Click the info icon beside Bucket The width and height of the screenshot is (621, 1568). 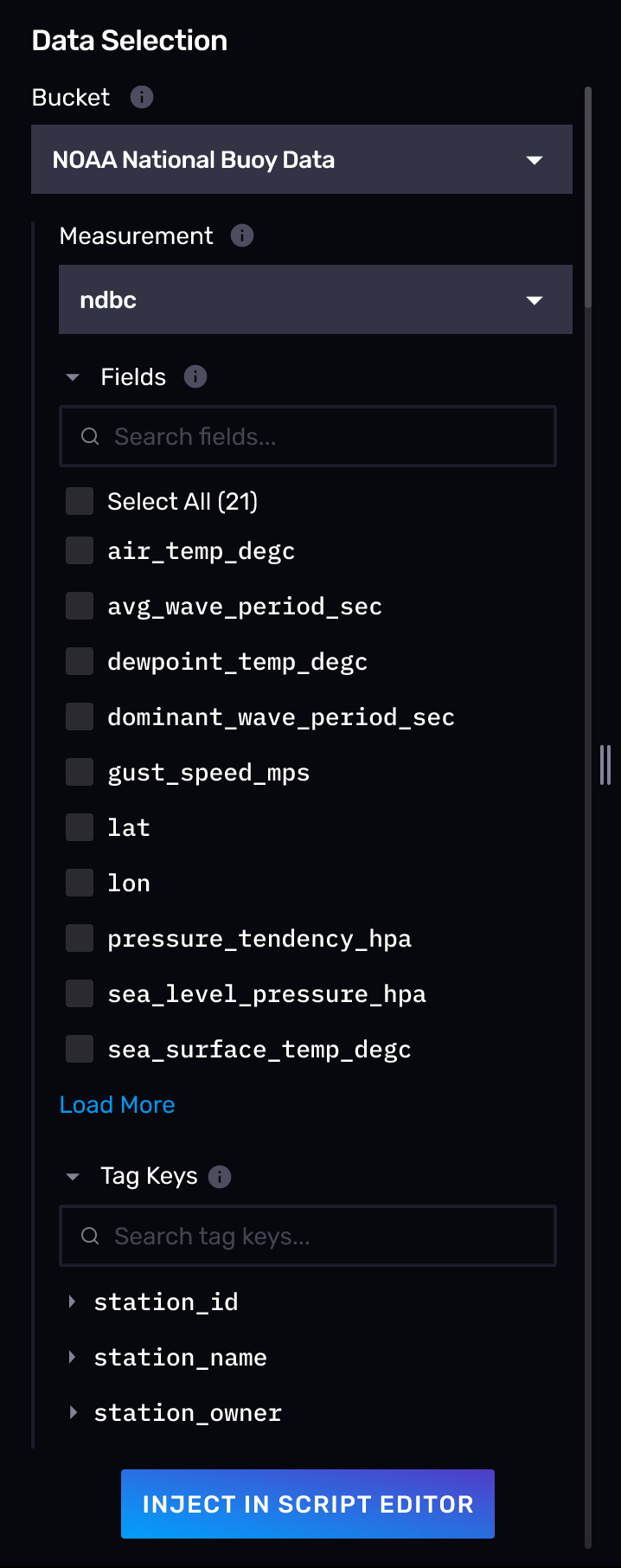click(144, 97)
